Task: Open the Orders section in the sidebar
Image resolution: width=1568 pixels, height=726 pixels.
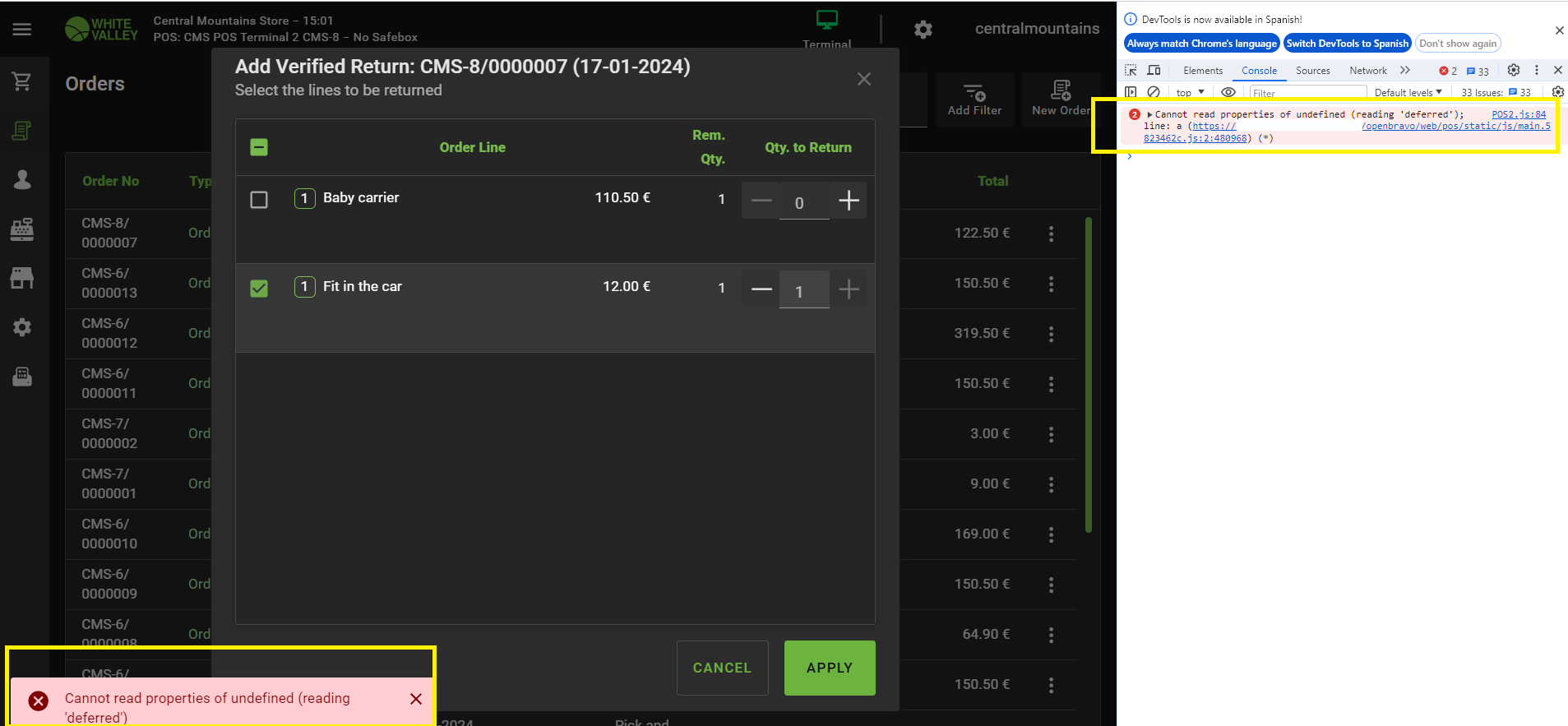Action: pos(22,131)
